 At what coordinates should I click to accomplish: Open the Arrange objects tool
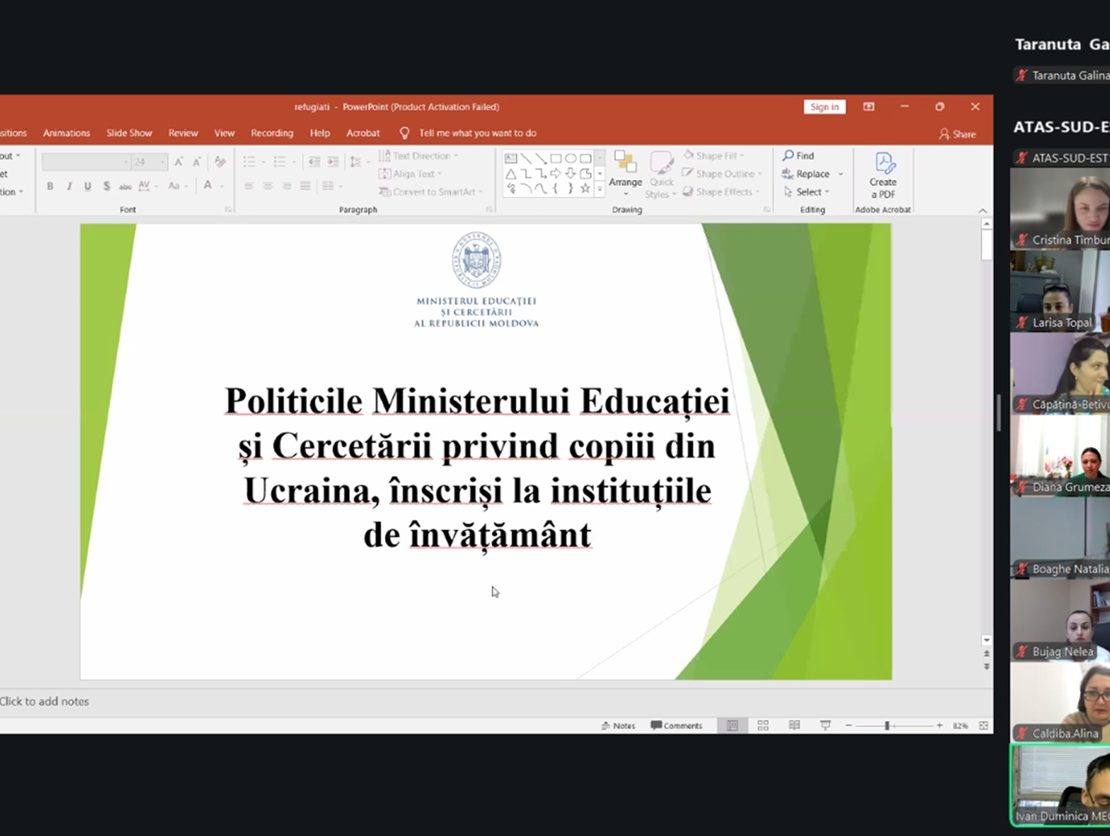pyautogui.click(x=625, y=170)
